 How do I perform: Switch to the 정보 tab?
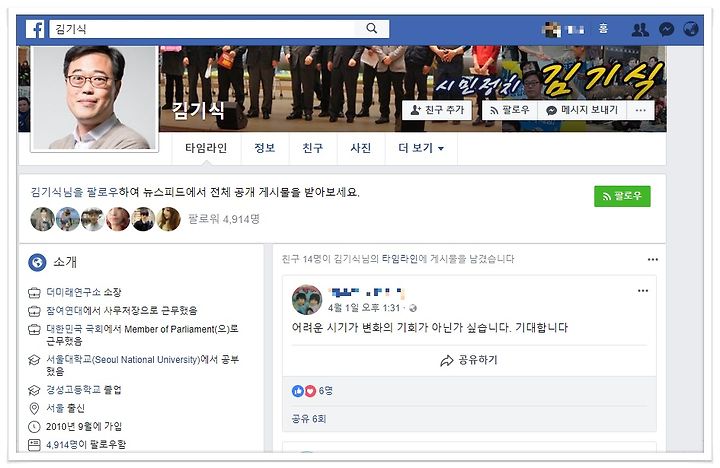click(x=264, y=148)
